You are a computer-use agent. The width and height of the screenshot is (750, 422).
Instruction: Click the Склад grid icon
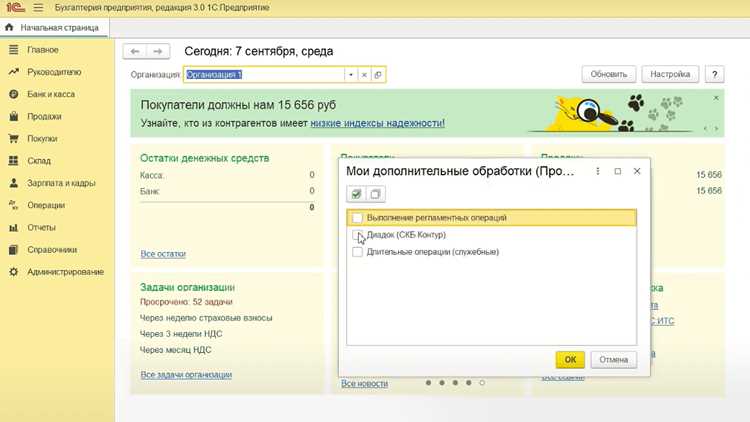tap(13, 161)
